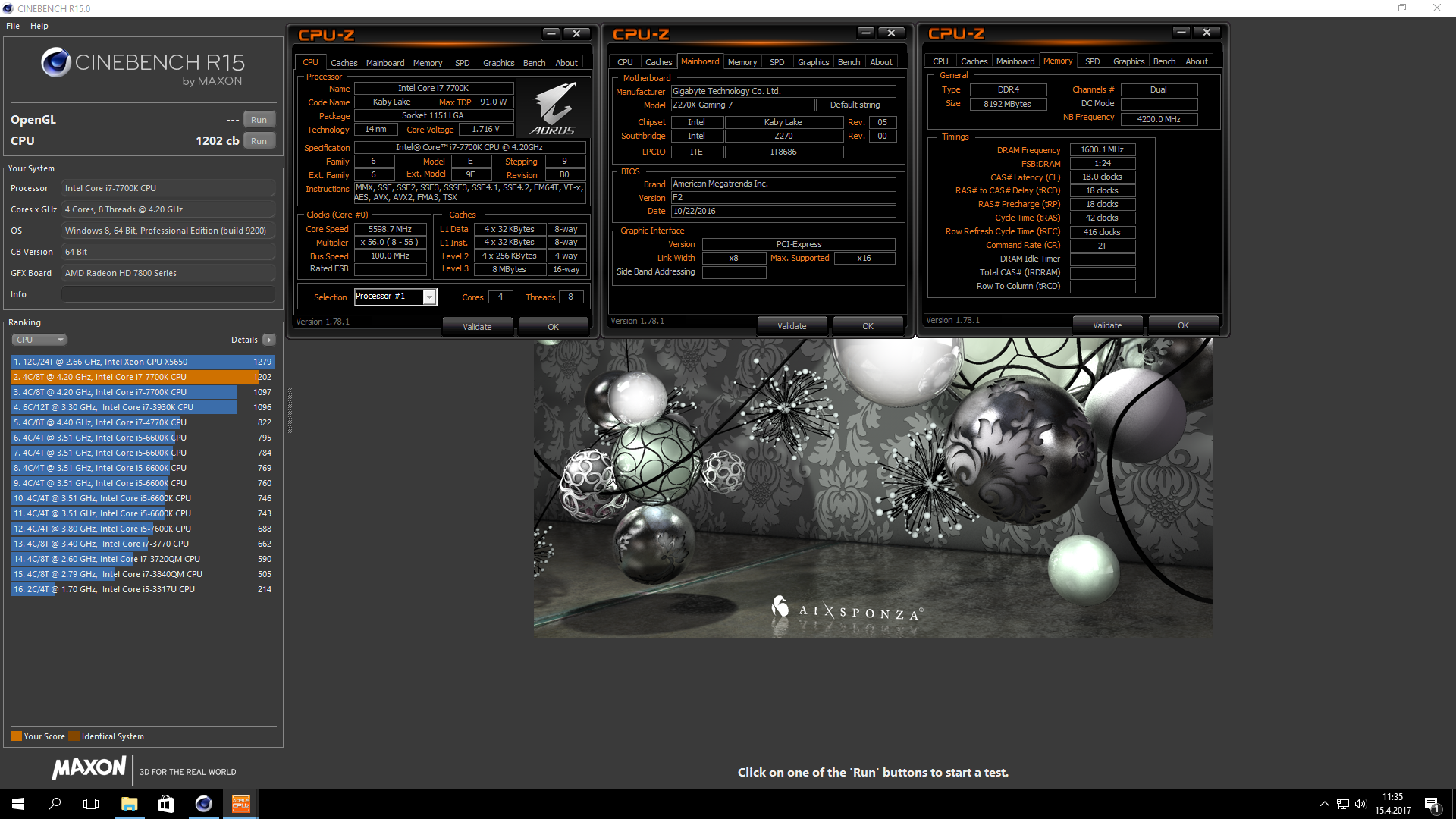Select Bench tab in Memory CPU-Z window
The height and width of the screenshot is (819, 1456).
coord(1165,61)
